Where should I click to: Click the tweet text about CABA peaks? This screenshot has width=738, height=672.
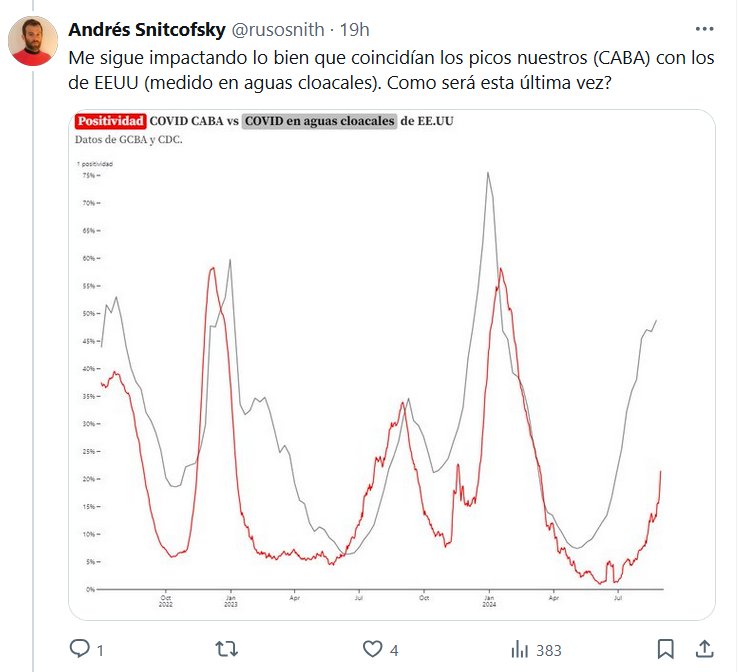click(x=391, y=71)
